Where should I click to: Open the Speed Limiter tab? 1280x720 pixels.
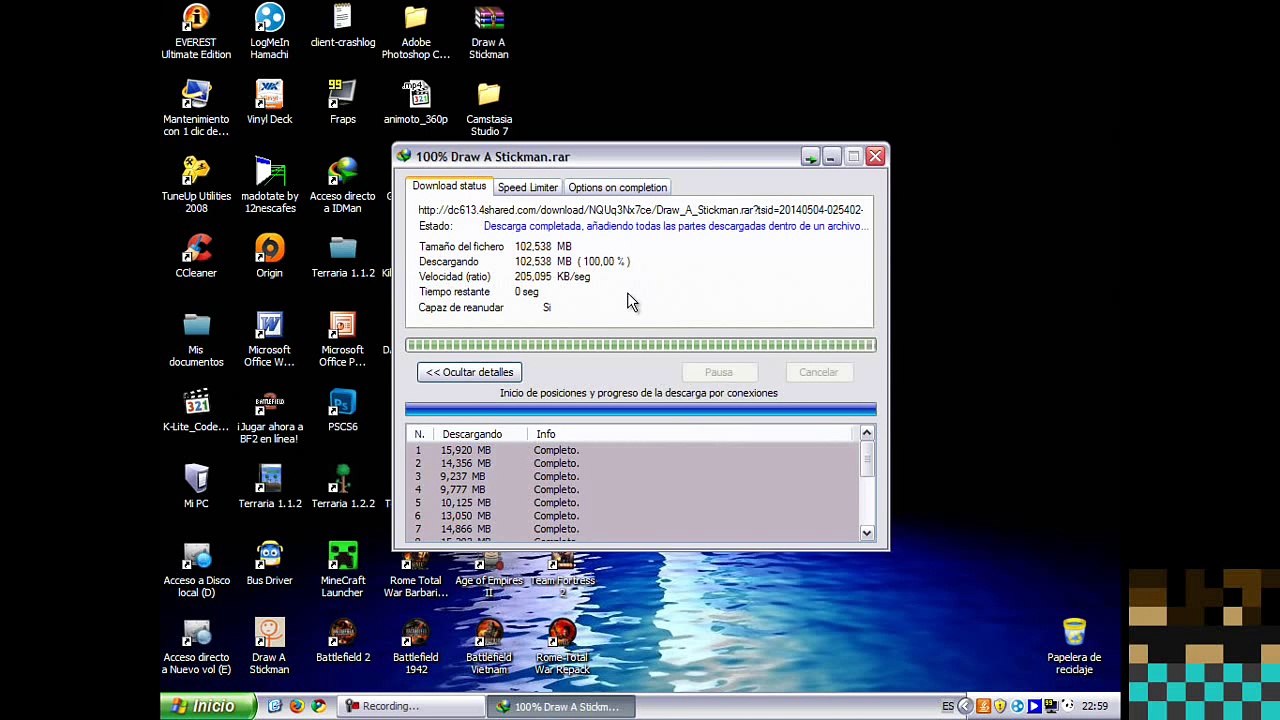click(528, 187)
